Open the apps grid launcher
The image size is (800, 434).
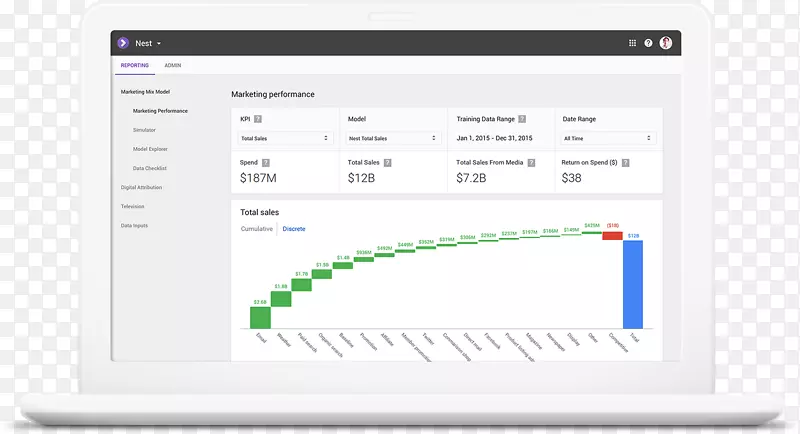[x=632, y=43]
